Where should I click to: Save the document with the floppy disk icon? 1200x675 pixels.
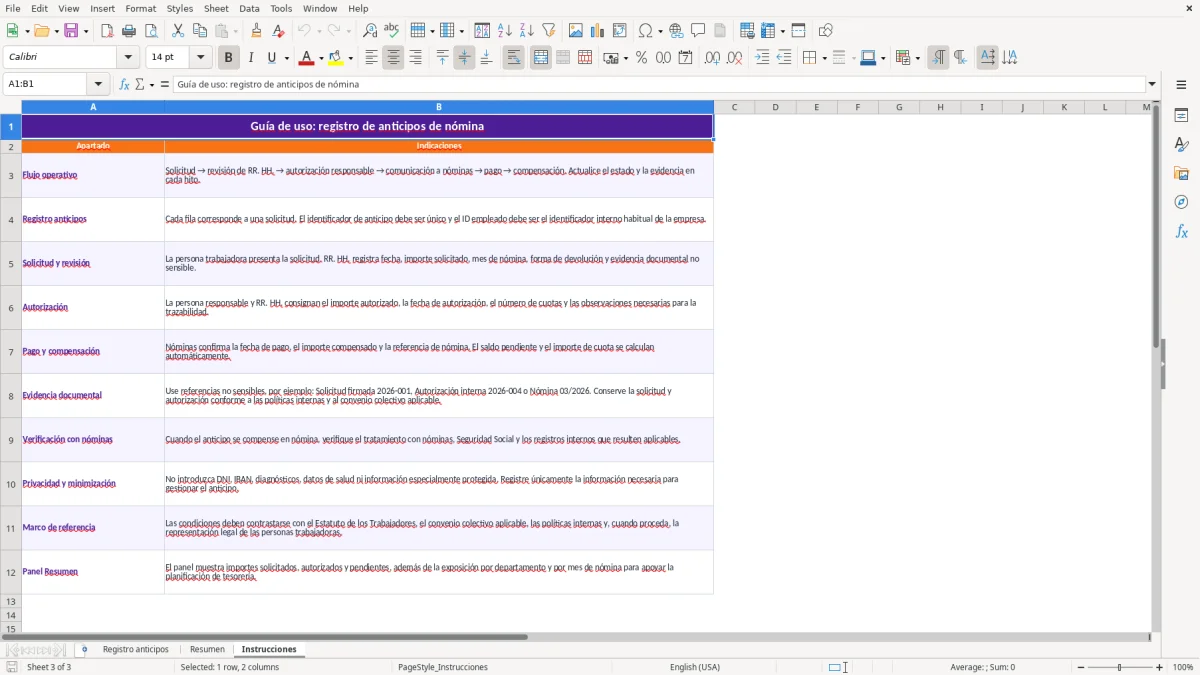(x=71, y=31)
